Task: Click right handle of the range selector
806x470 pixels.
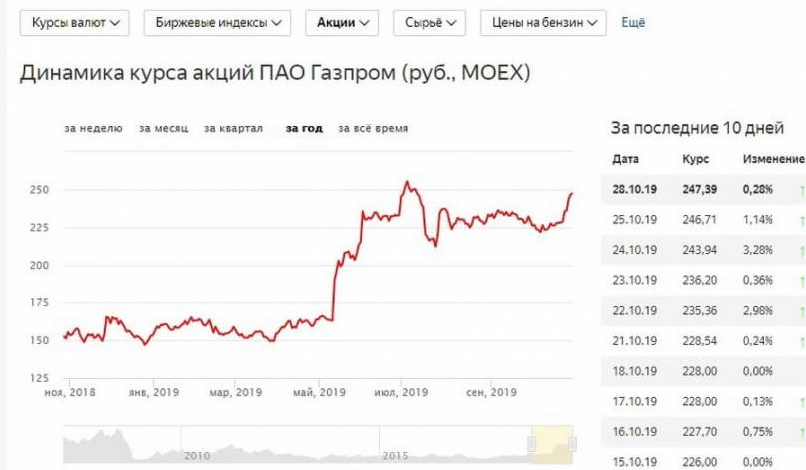Action: [573, 441]
